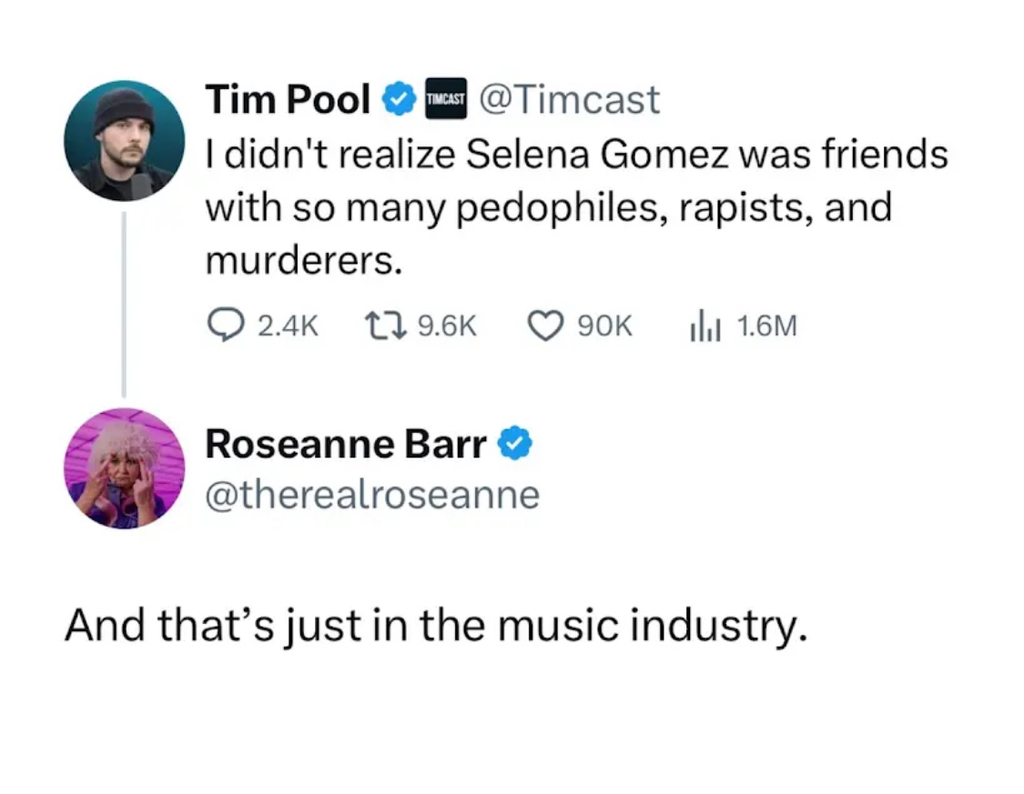Click the 1.6M views count

coord(766,326)
